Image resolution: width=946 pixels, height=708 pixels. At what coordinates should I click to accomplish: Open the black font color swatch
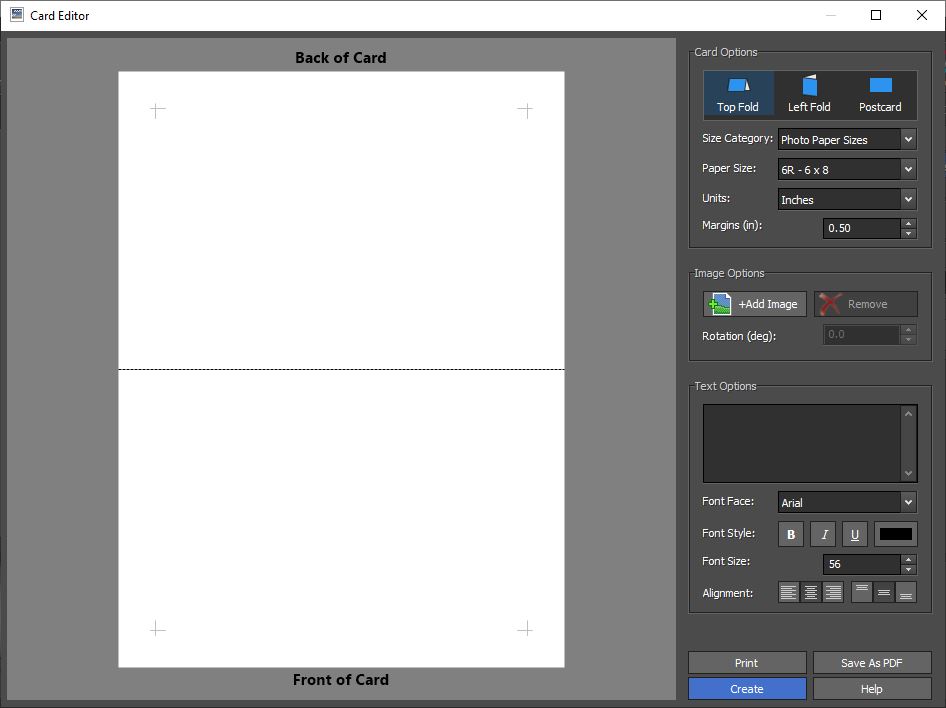point(895,534)
